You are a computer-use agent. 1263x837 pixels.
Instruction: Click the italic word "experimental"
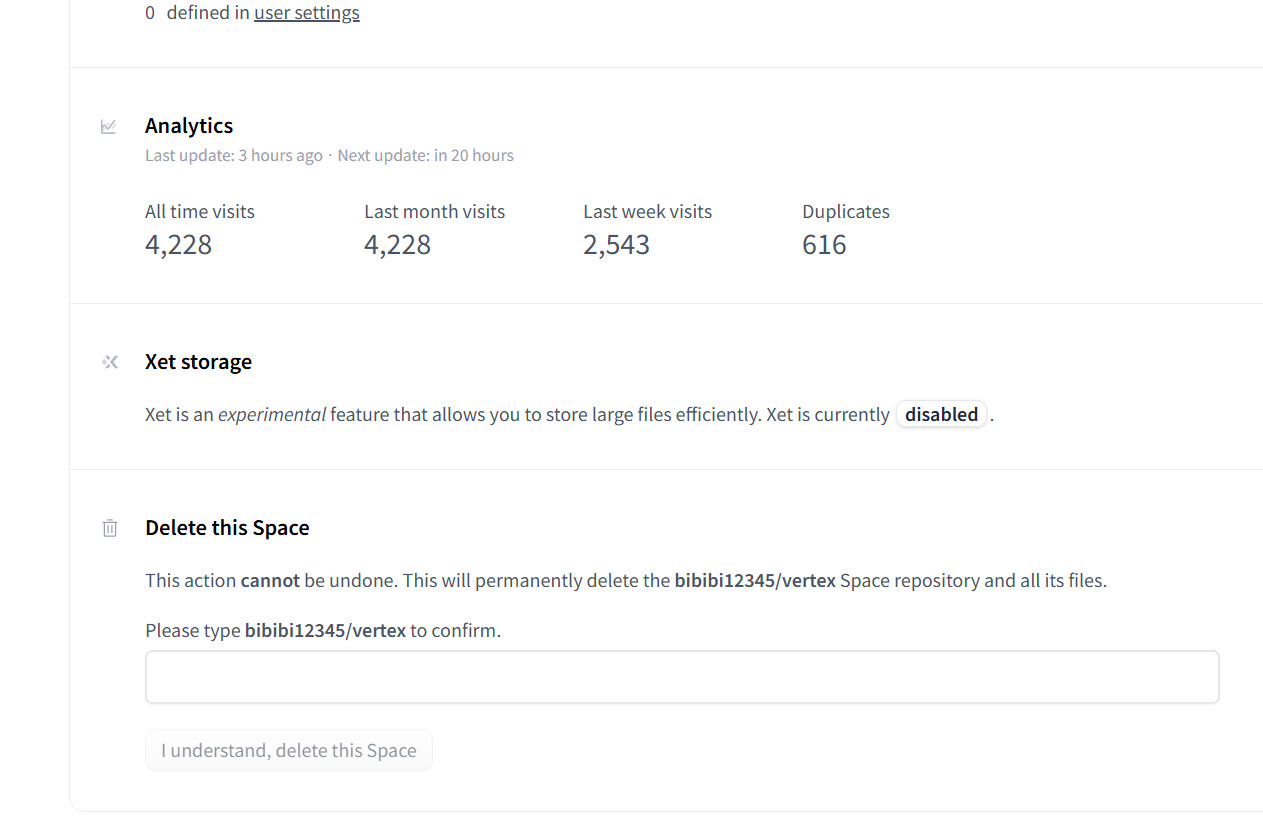[272, 414]
